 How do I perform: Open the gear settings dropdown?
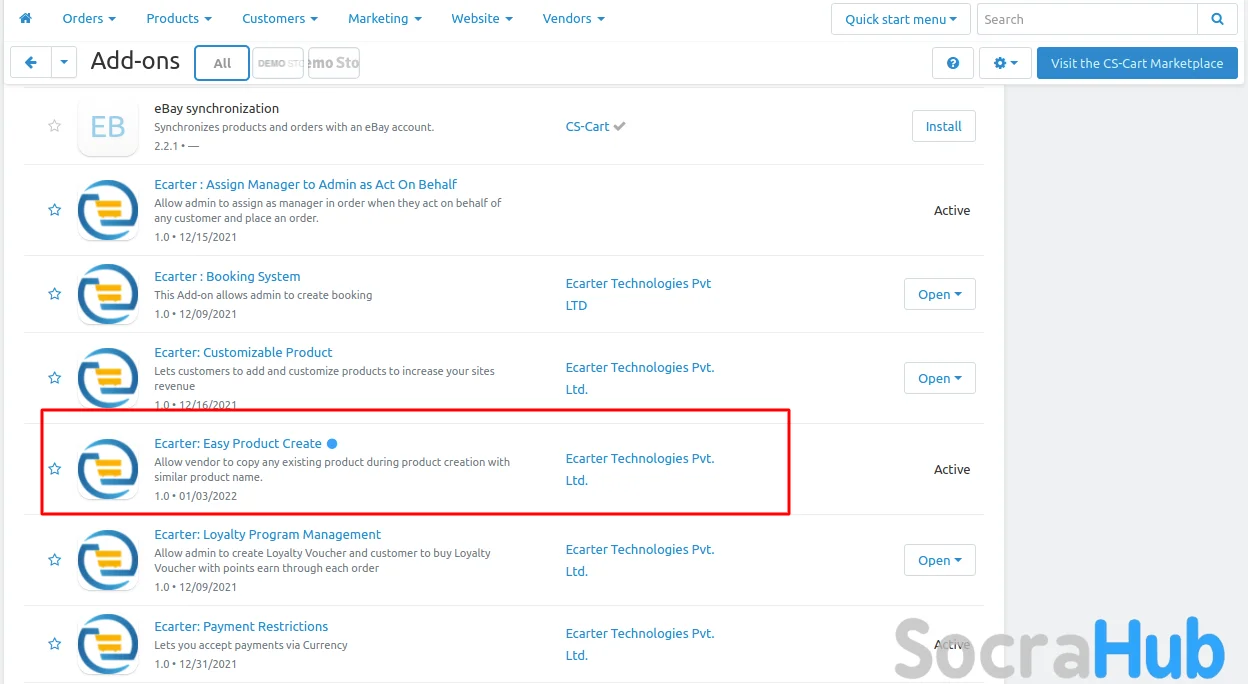click(1005, 63)
